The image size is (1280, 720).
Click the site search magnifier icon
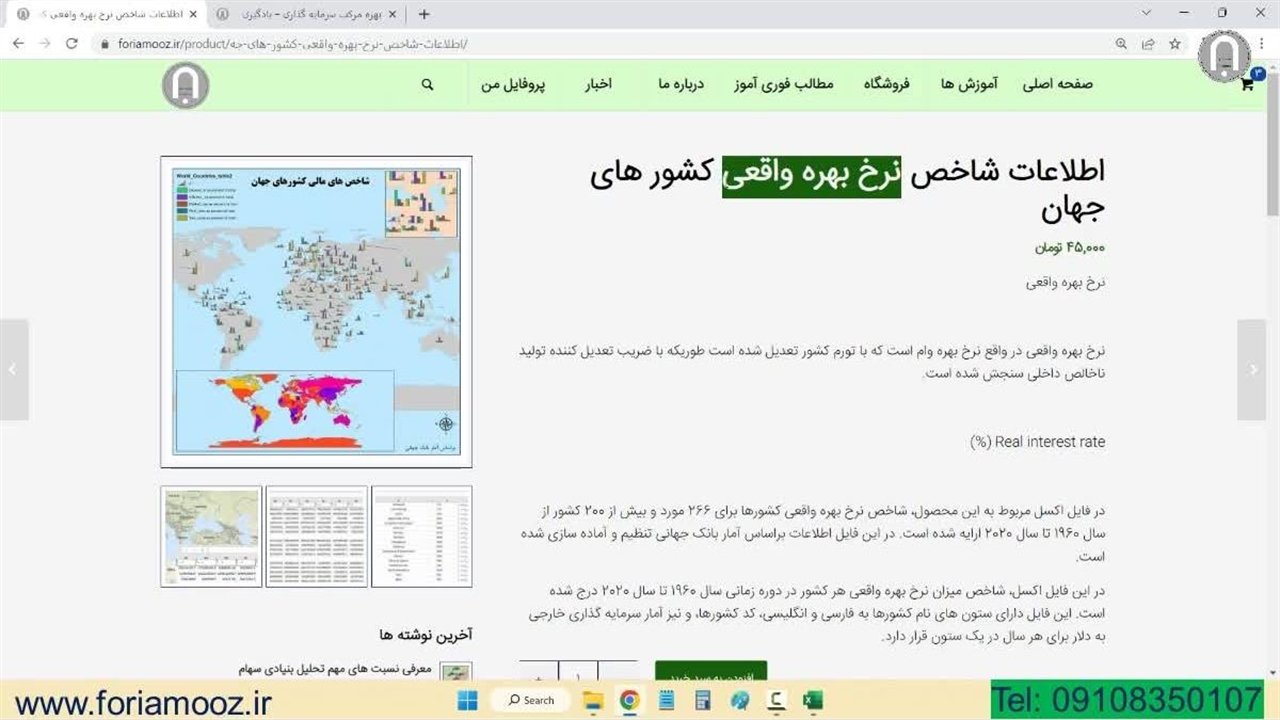point(428,85)
